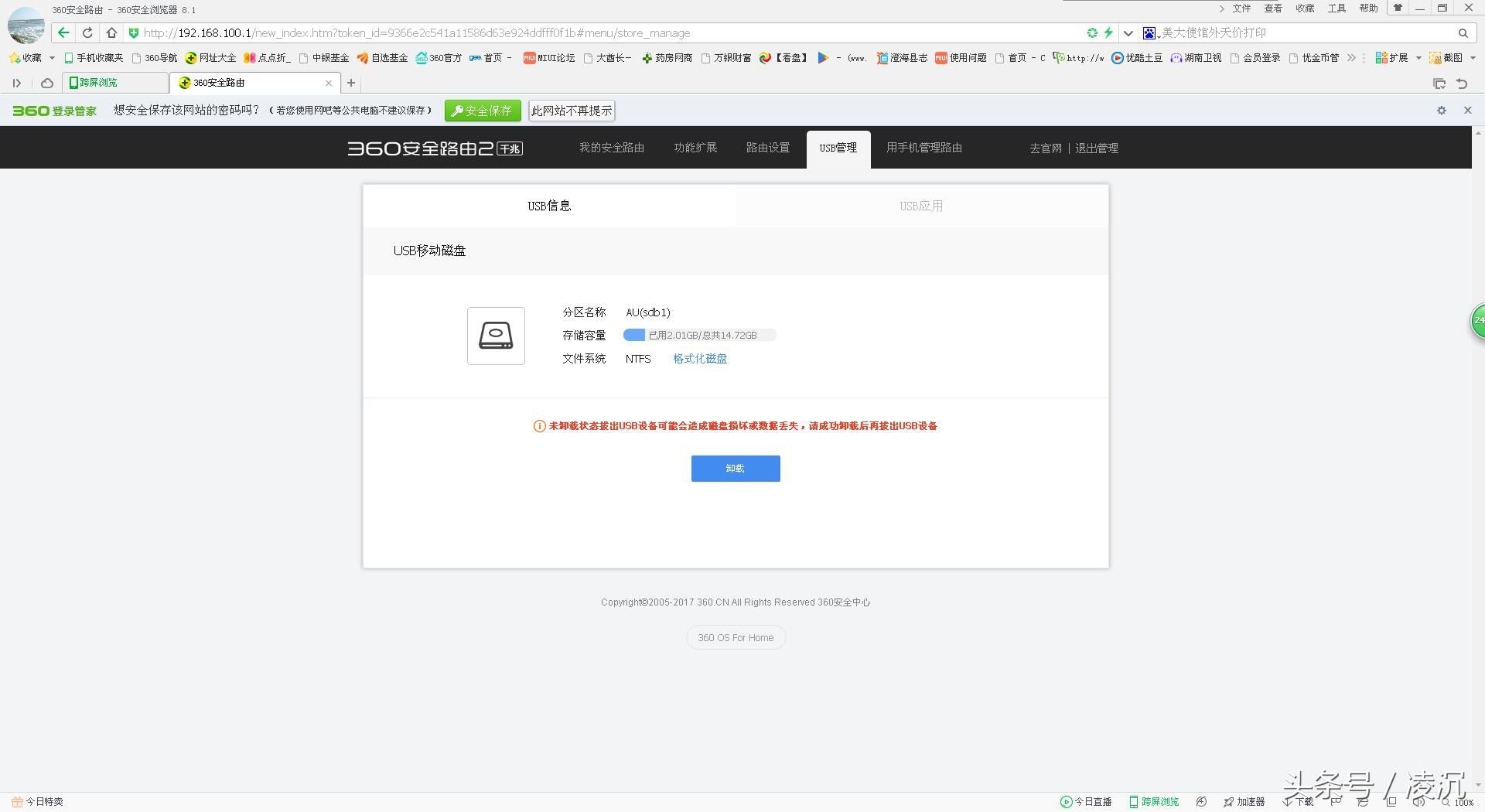Screen dimensions: 1485x812
Task: Close the 360安全路由 tab
Action: pos(329,83)
